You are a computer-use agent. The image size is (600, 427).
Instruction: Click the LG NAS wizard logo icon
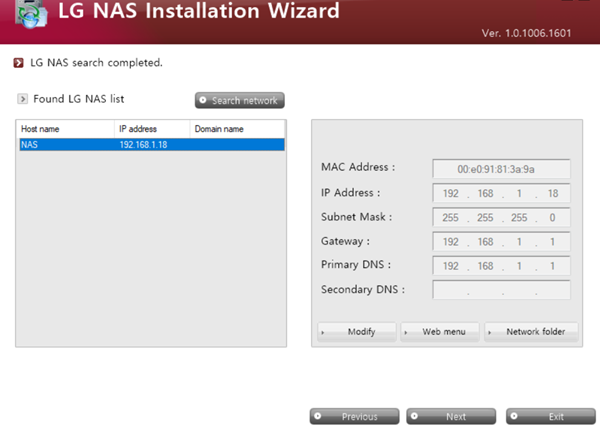pyautogui.click(x=31, y=14)
